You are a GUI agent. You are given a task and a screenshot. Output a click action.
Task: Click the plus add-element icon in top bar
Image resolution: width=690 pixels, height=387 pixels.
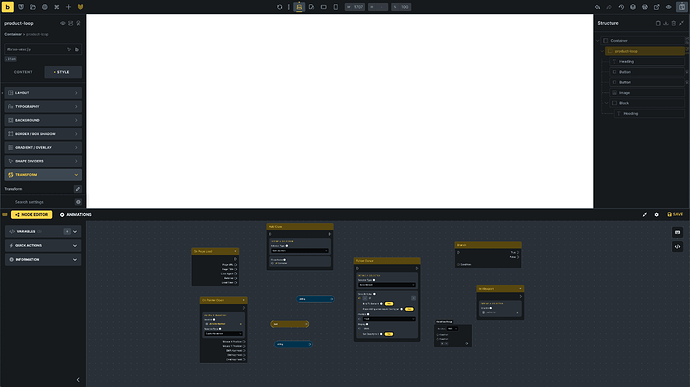pyautogui.click(x=68, y=7)
